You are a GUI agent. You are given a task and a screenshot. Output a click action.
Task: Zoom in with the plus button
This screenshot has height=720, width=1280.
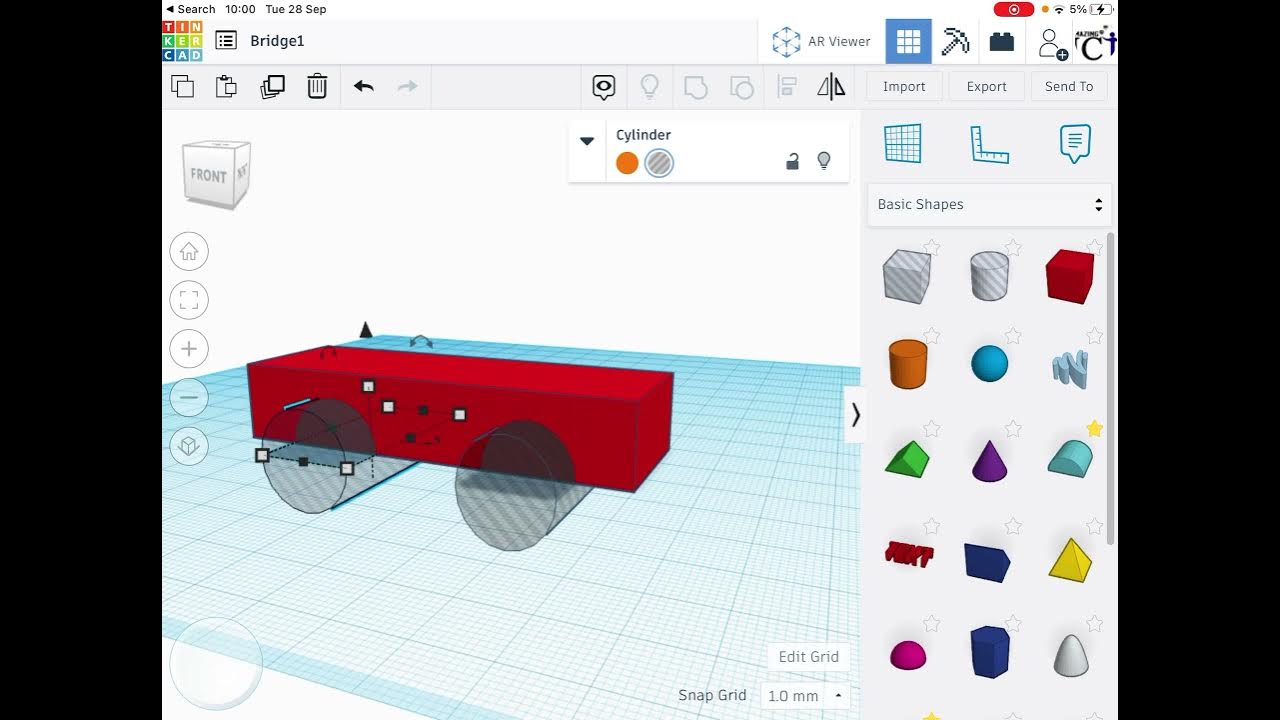click(189, 349)
